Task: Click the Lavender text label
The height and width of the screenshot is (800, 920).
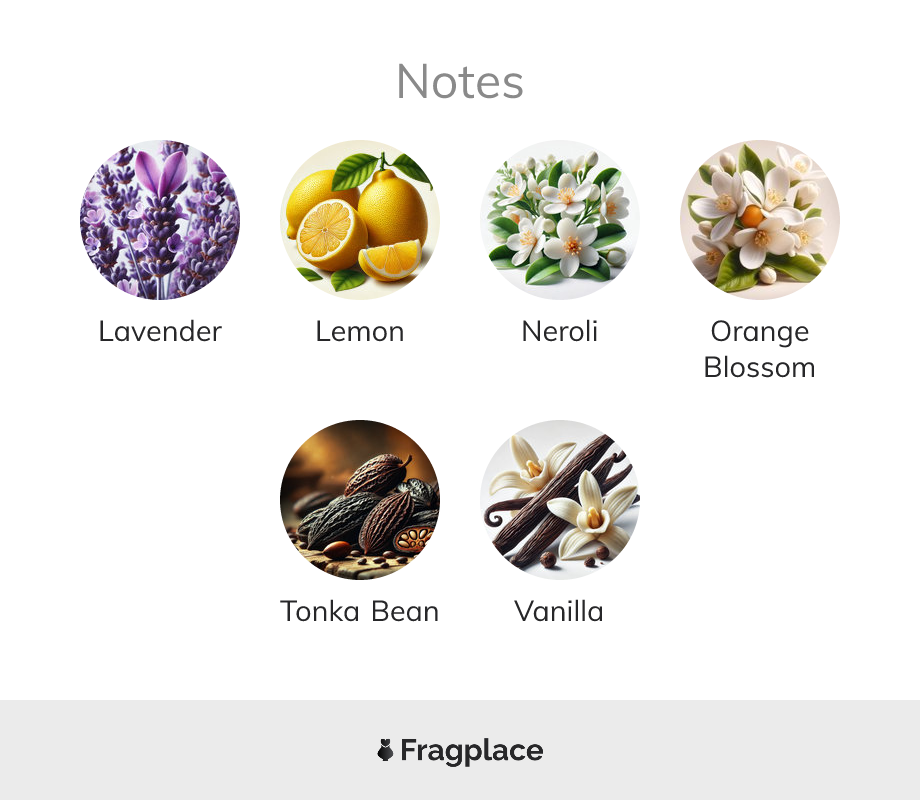Action: [x=160, y=332]
